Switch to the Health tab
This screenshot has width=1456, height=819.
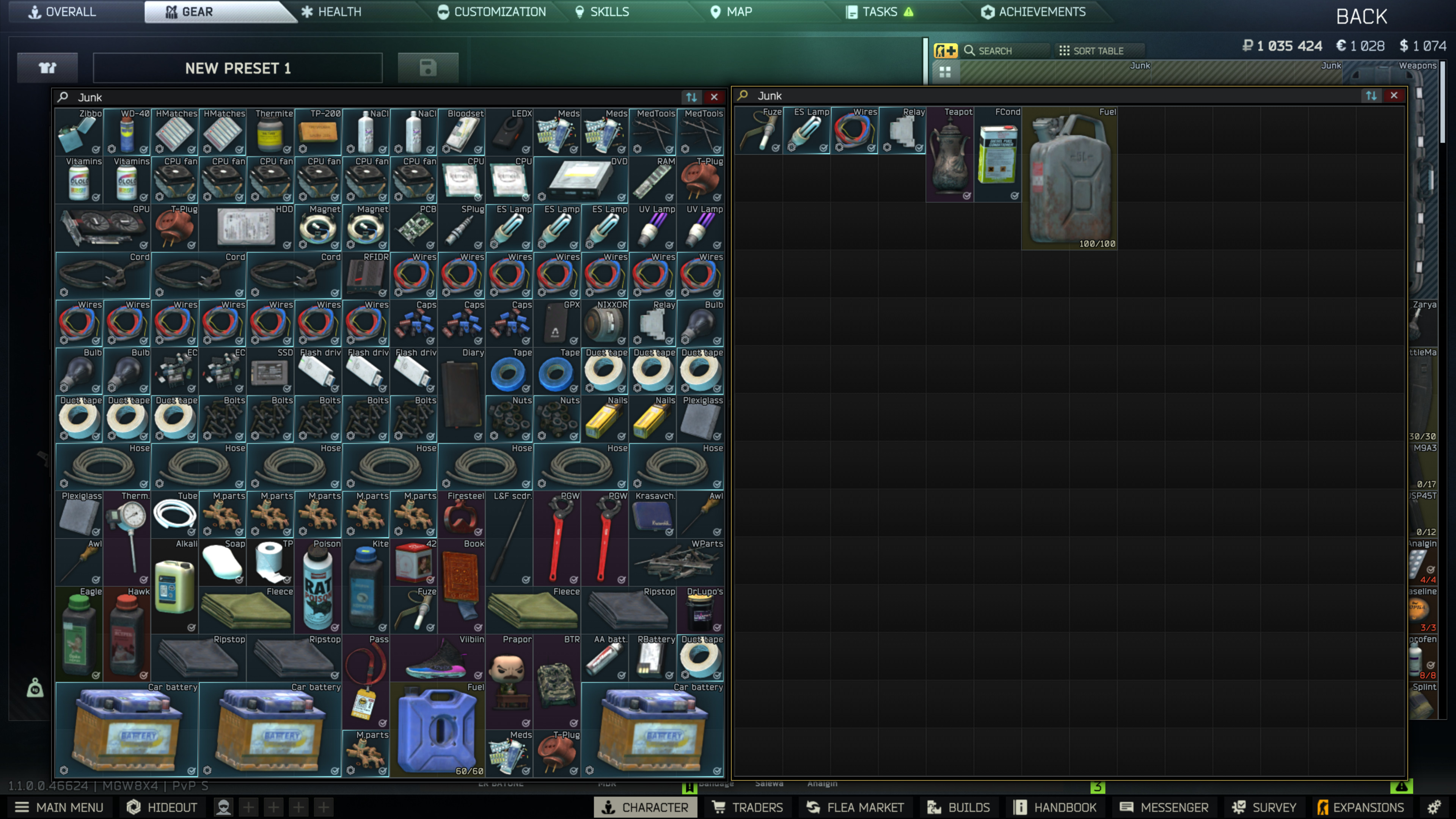point(331,12)
